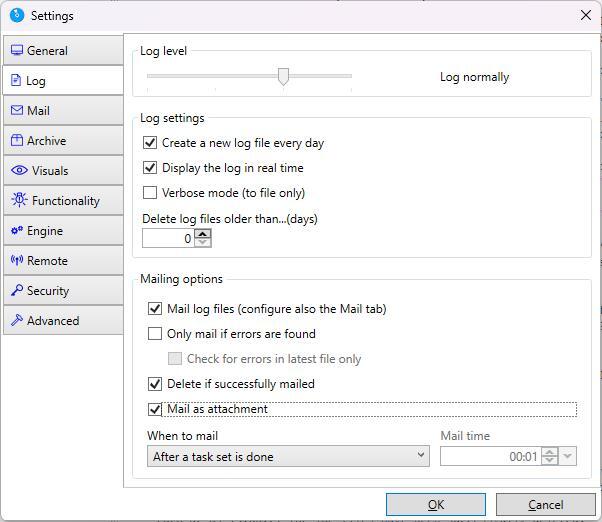The width and height of the screenshot is (602, 522).
Task: Increase delete log files days spinner
Action: click(203, 234)
